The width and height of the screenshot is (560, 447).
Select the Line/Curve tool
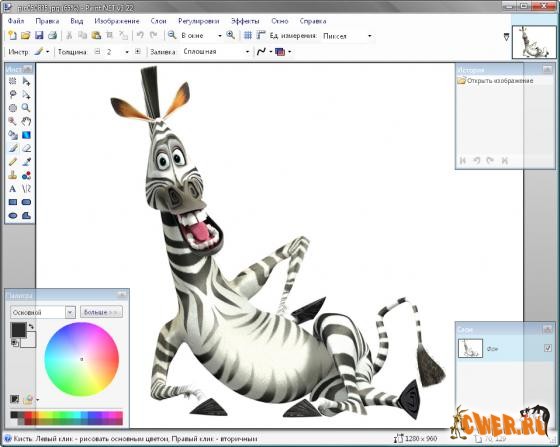26,189
